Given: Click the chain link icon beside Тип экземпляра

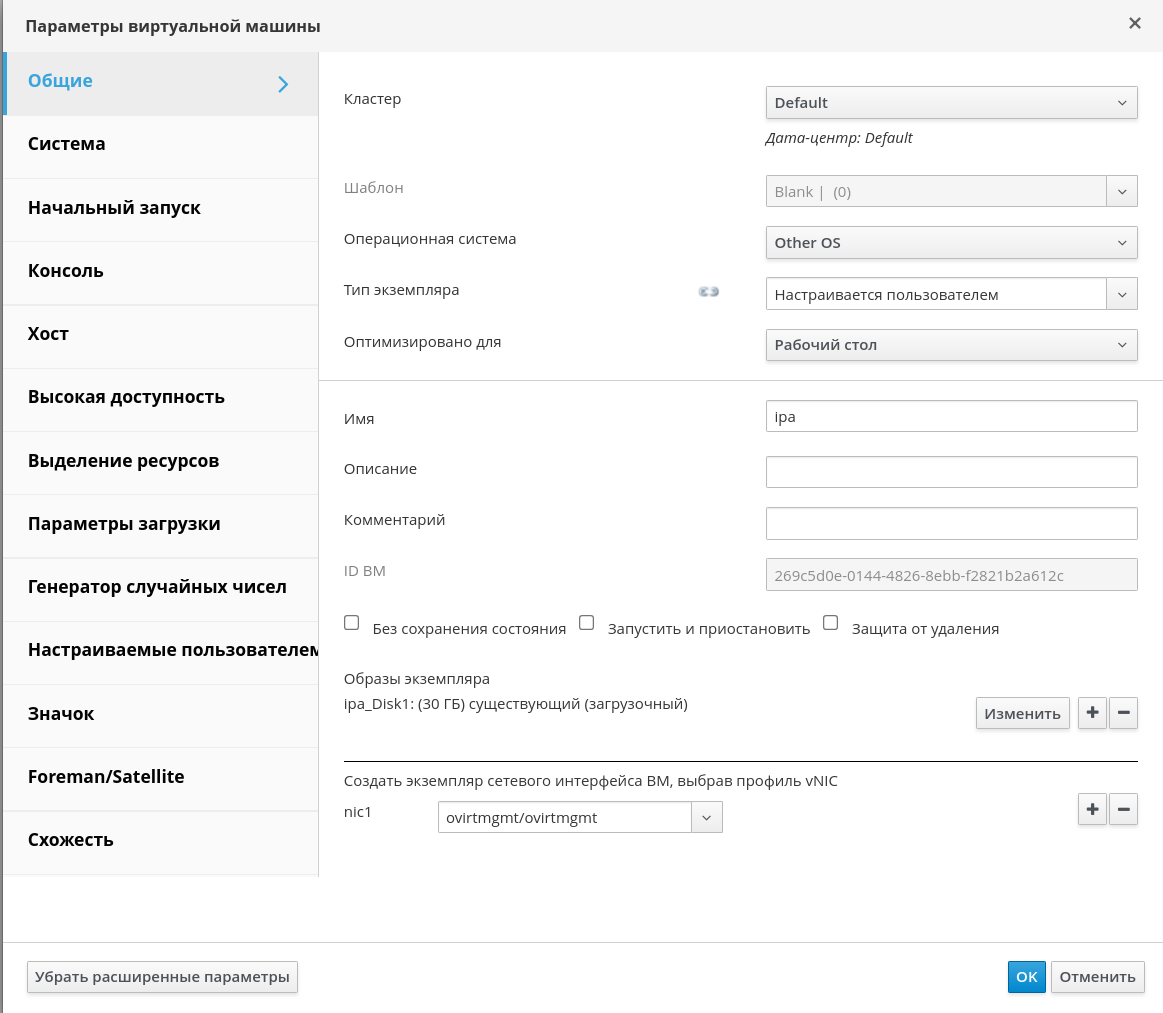Looking at the screenshot, I should (x=709, y=292).
